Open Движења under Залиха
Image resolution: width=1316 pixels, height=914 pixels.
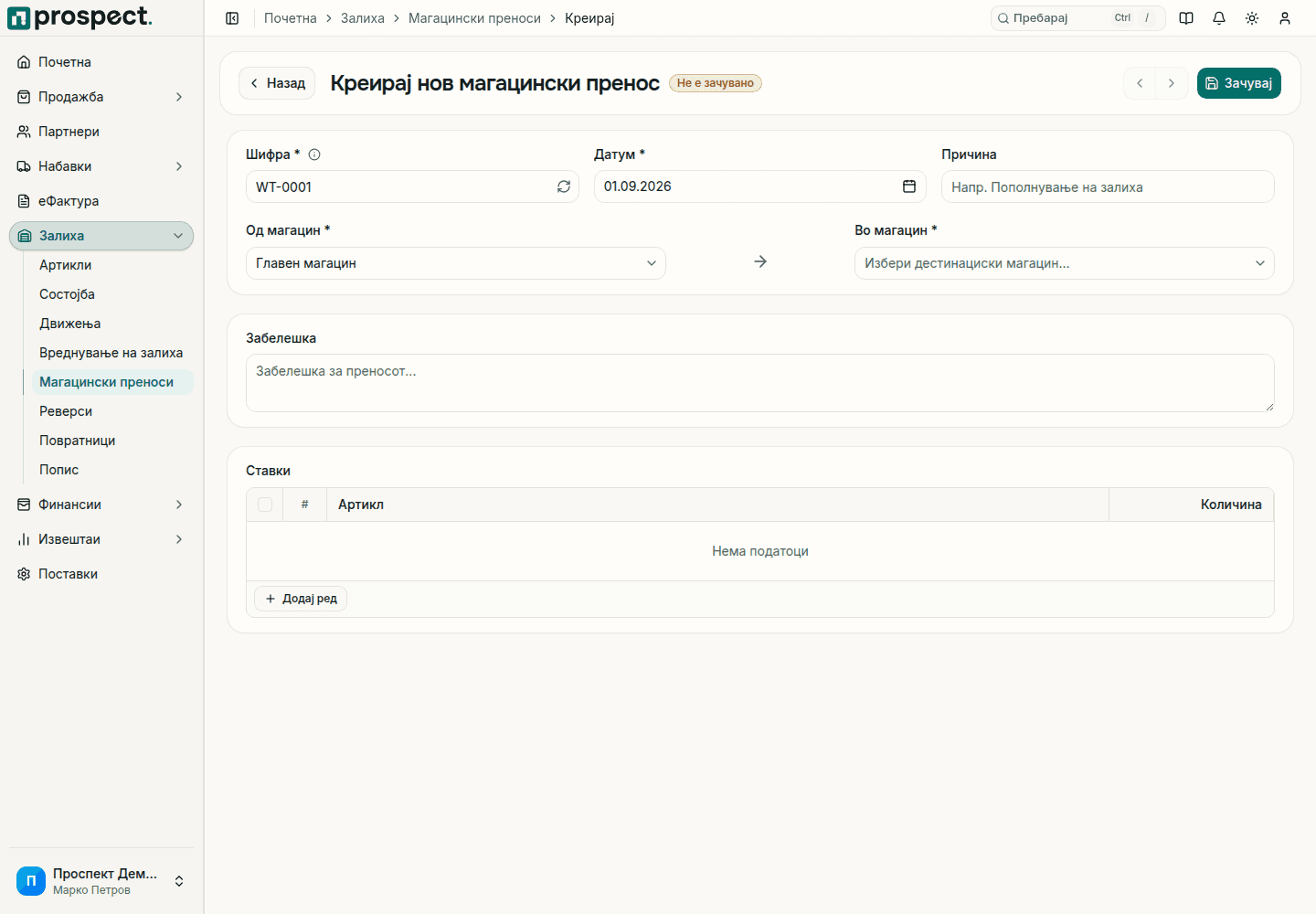click(112, 324)
